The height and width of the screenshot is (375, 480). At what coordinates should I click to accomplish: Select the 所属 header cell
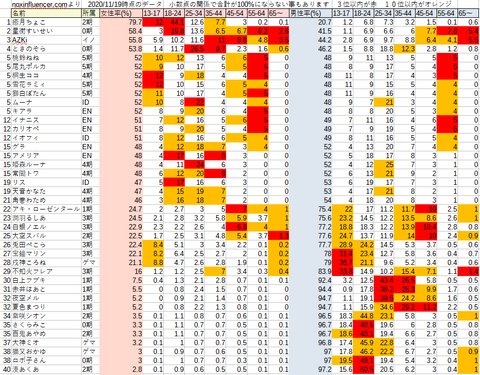[x=91, y=13]
